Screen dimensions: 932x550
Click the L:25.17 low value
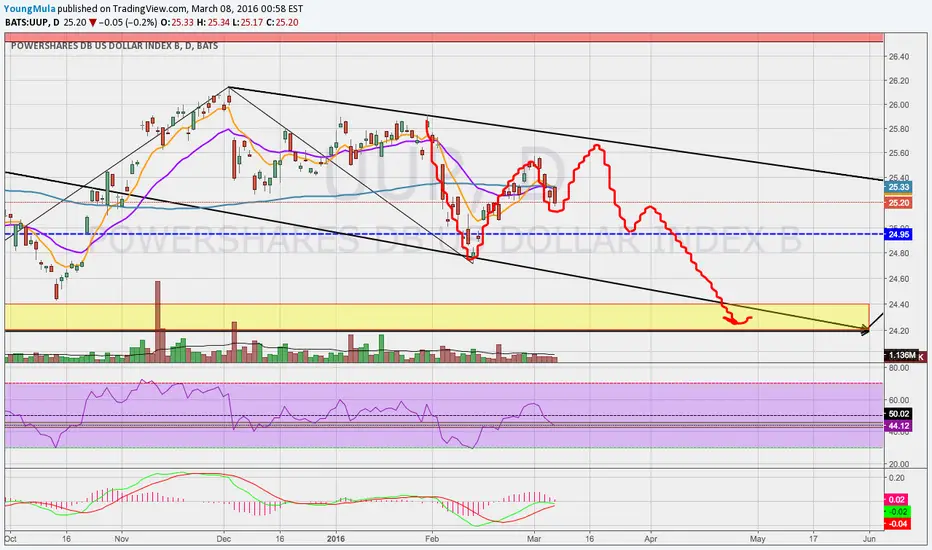(x=246, y=23)
